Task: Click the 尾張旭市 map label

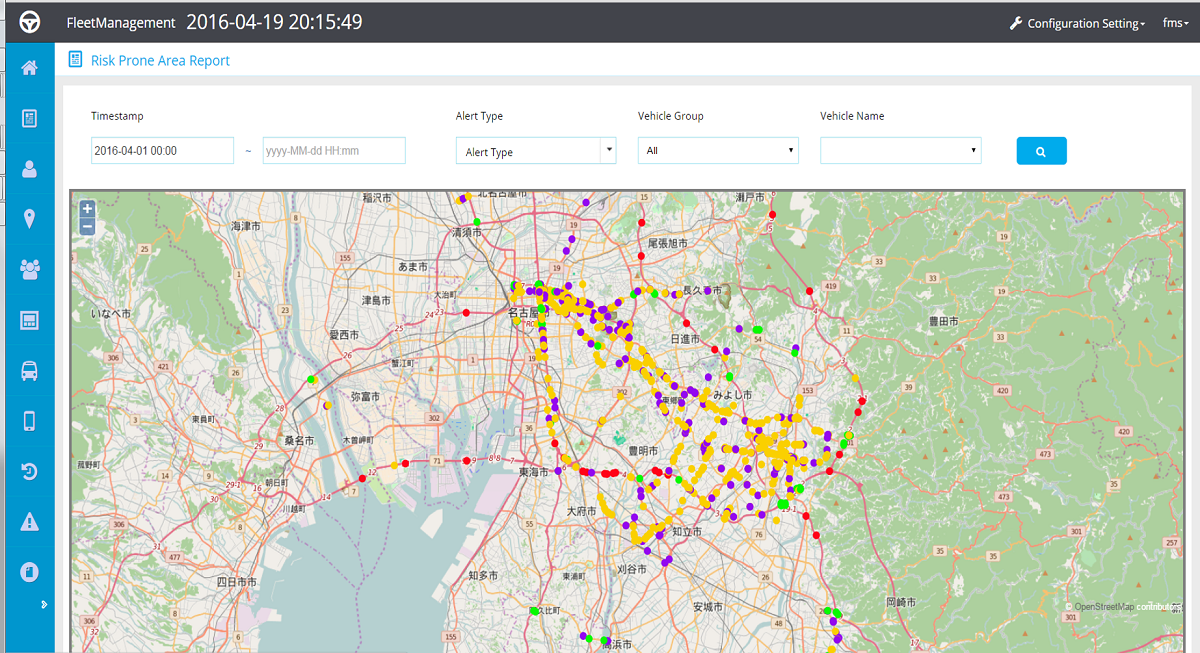Action: coord(669,243)
